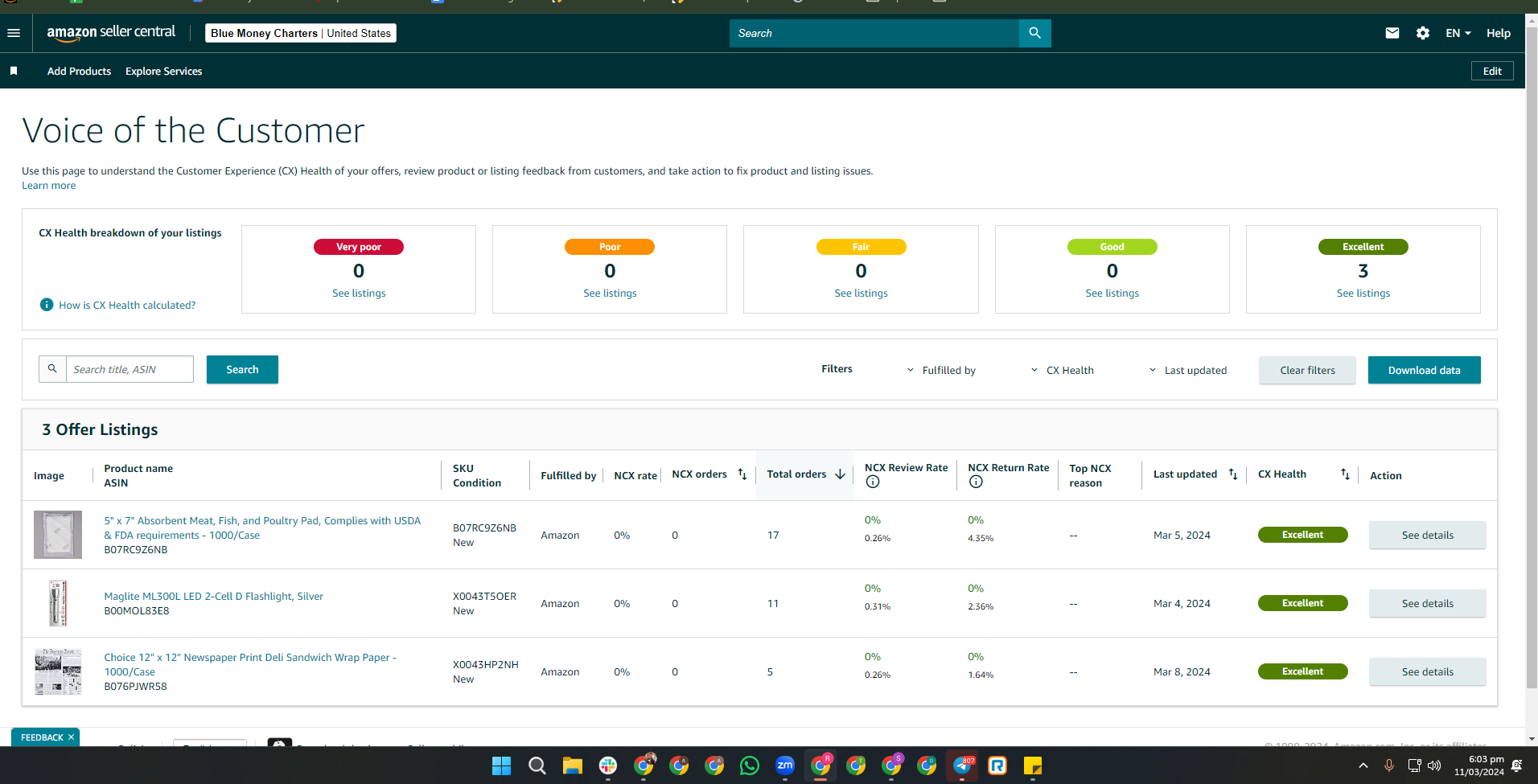Close the Feedback tab with X
1538x784 pixels.
(x=71, y=737)
